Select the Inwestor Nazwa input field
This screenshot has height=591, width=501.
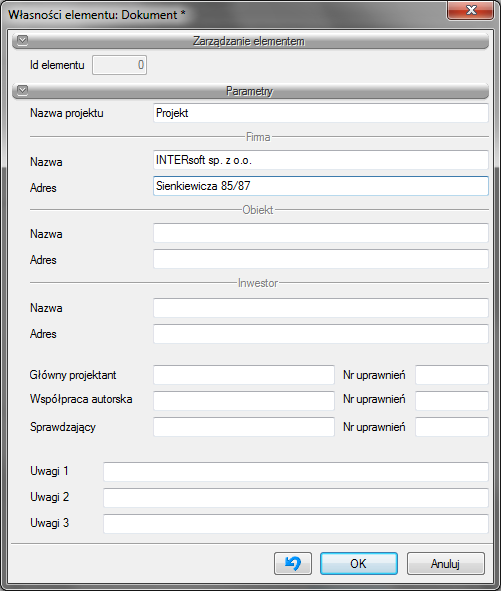(321, 308)
